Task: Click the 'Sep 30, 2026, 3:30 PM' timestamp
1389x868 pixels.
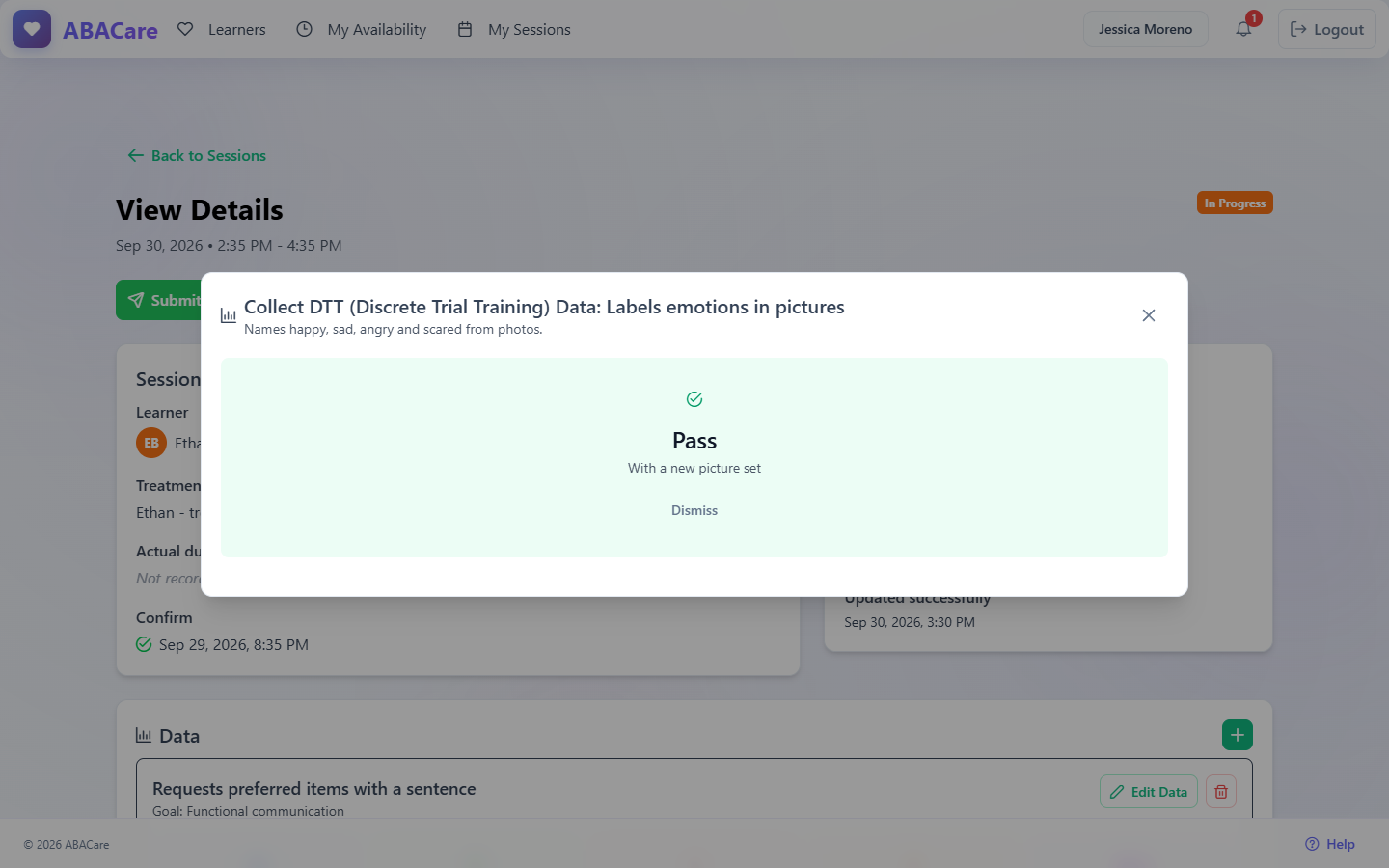Action: click(910, 622)
